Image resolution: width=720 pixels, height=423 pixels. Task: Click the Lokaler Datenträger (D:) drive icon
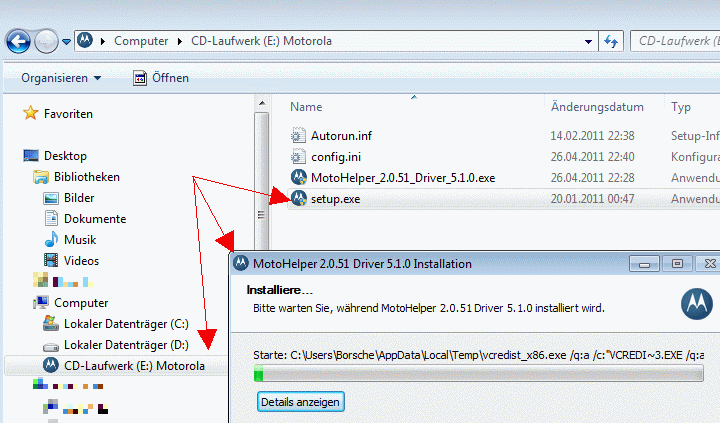tap(51, 346)
